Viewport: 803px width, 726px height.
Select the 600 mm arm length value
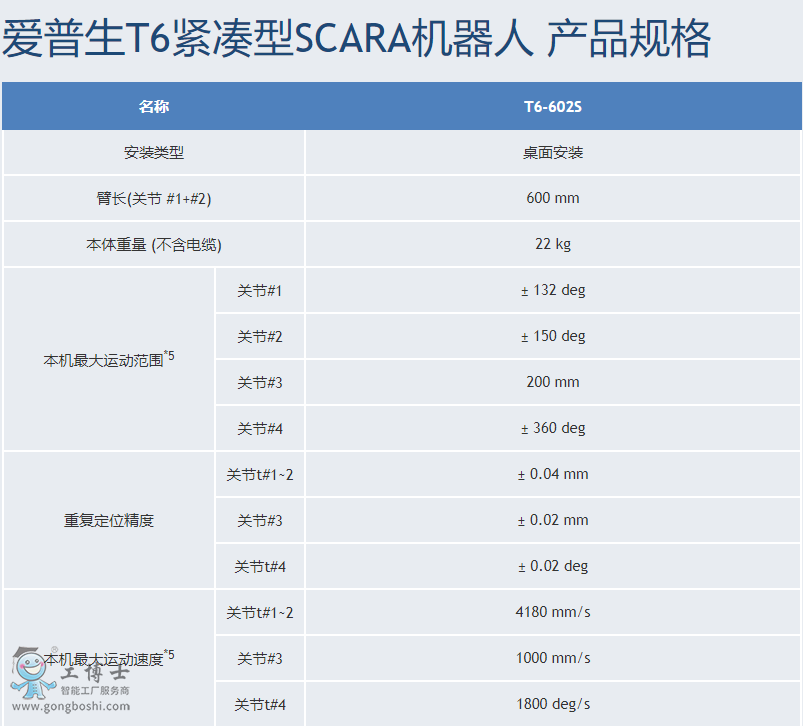coord(553,198)
